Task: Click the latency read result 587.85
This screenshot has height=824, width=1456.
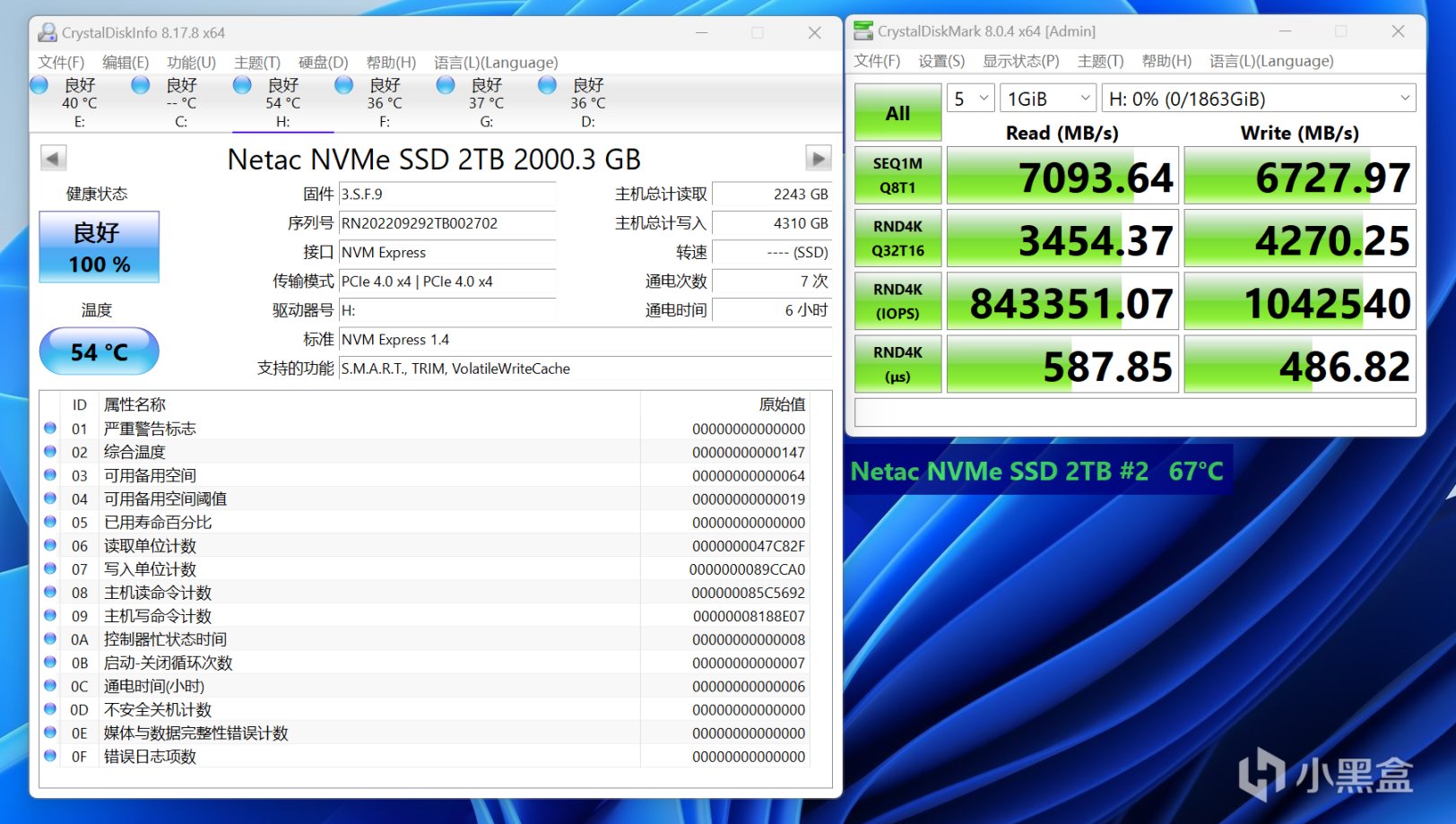Action: [1062, 364]
